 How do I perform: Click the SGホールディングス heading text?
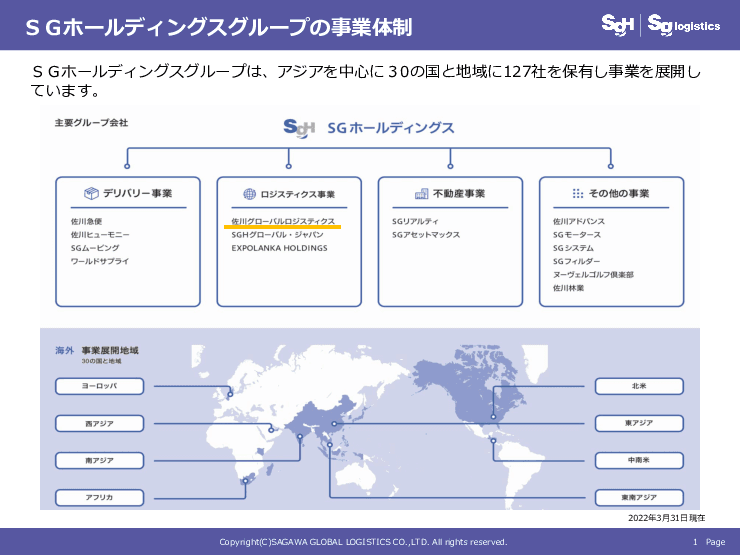tap(391, 128)
